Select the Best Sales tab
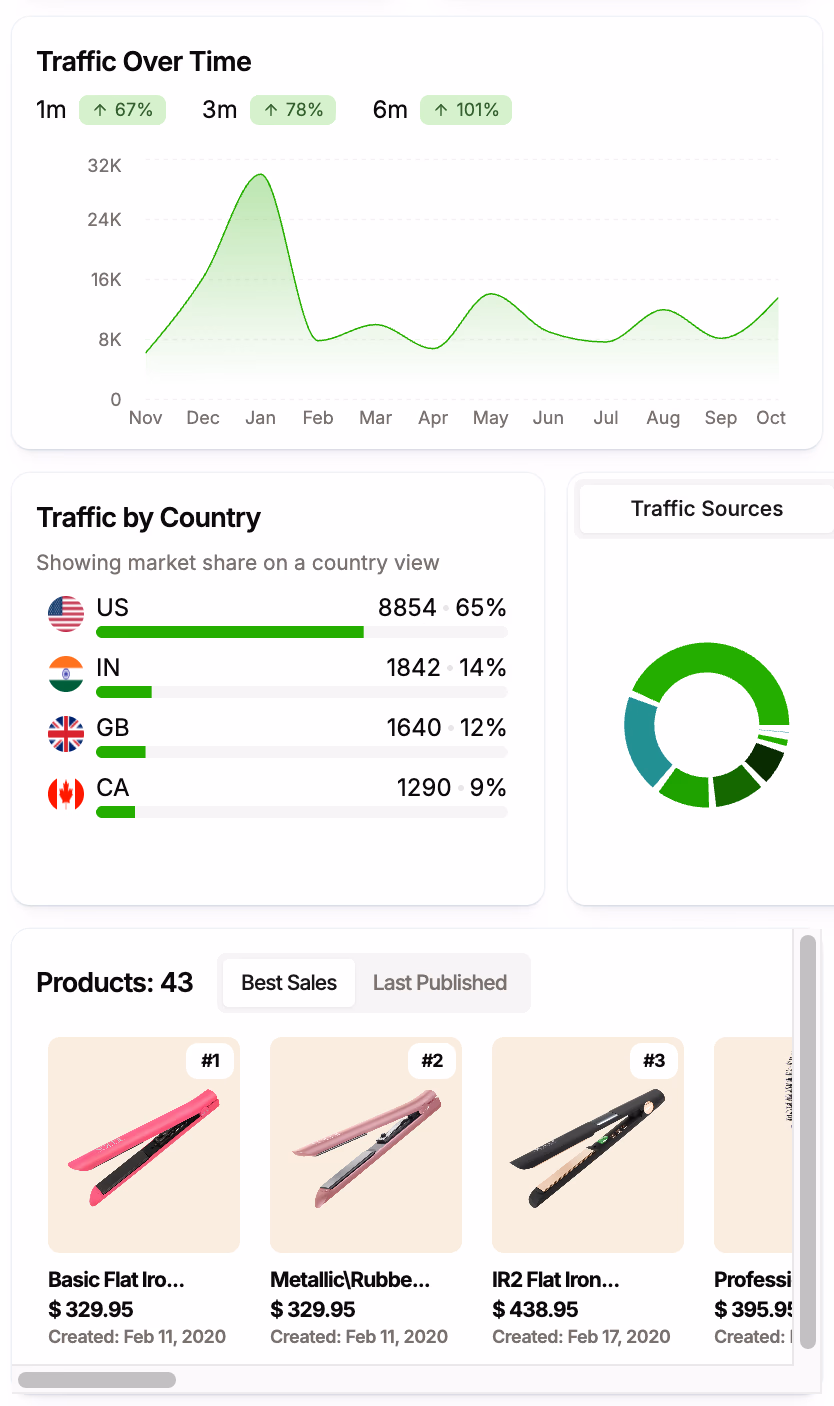The height and width of the screenshot is (1406, 834). pyautogui.click(x=289, y=983)
